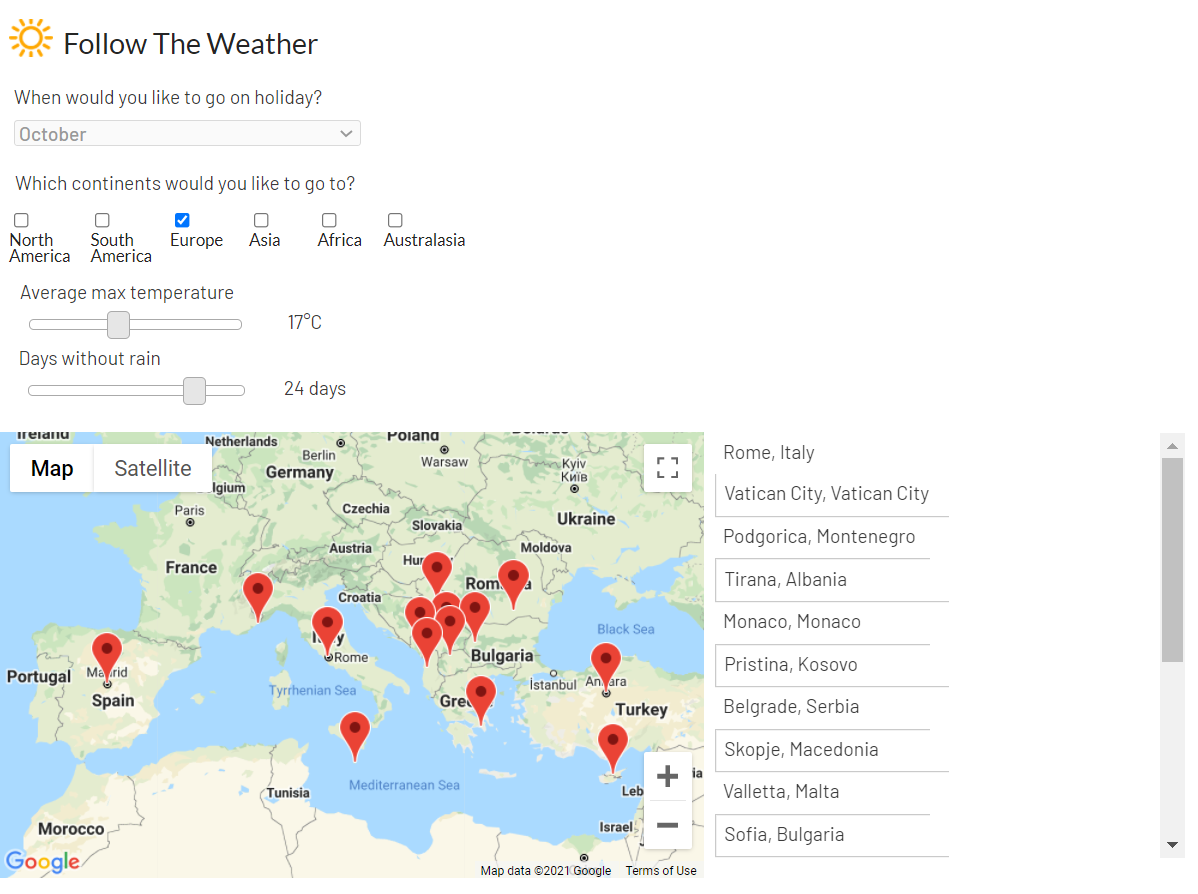1198x894 pixels.
Task: Zoom out on the map
Action: point(667,825)
